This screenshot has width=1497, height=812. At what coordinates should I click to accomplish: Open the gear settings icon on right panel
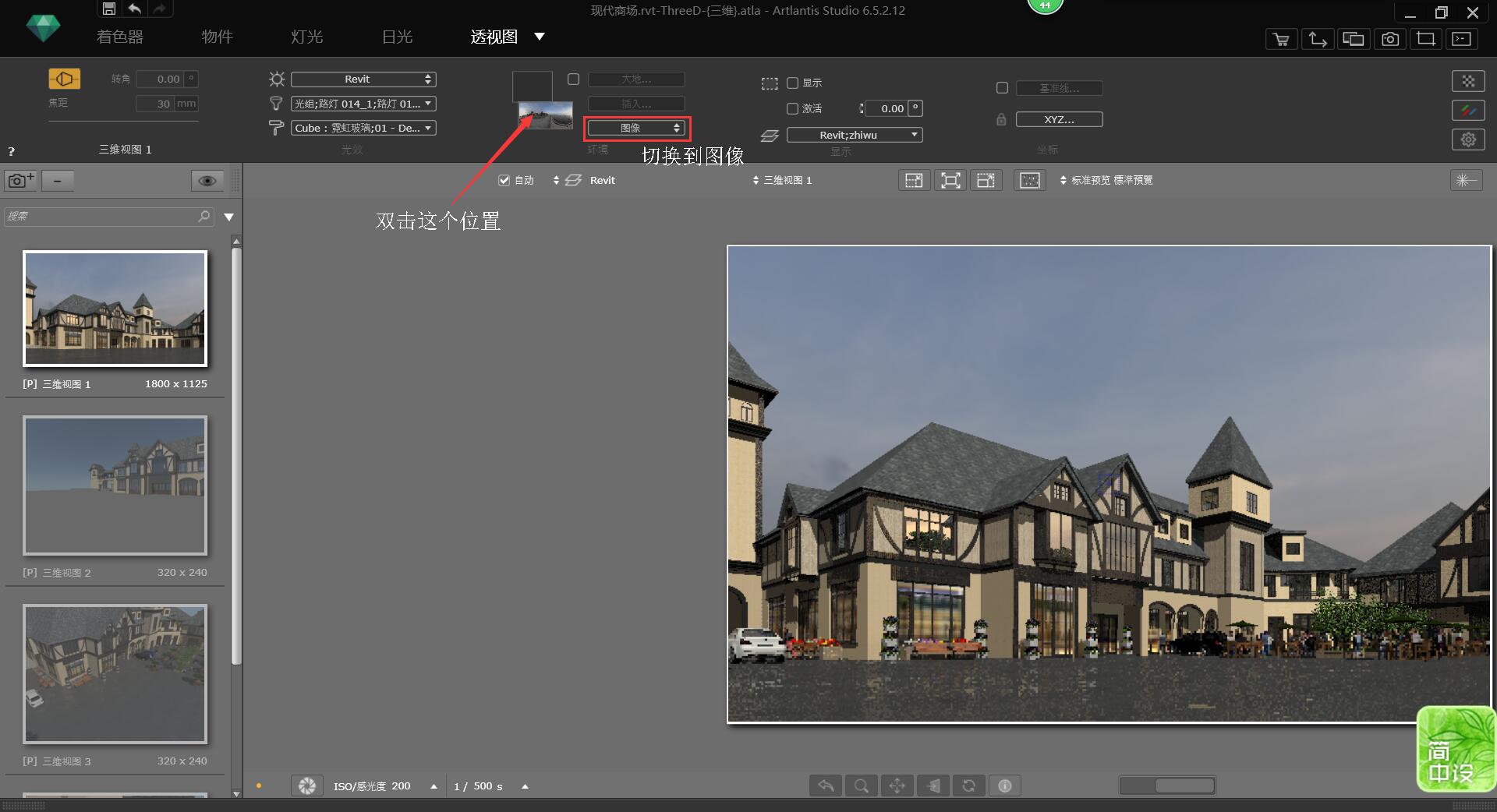coord(1468,139)
